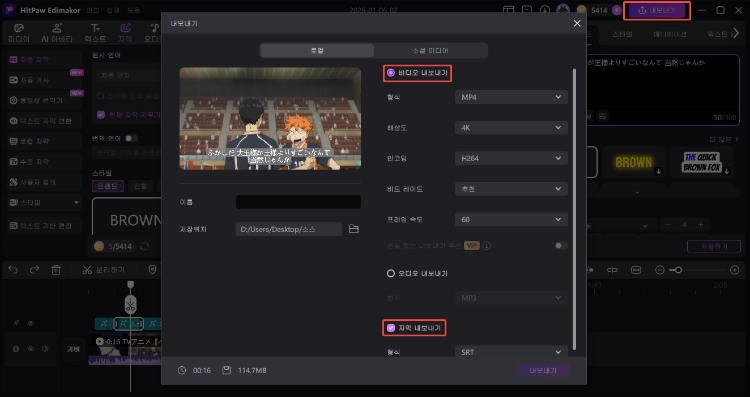
Task: Select 오디오 내보내기 audio export radio
Action: (x=391, y=273)
